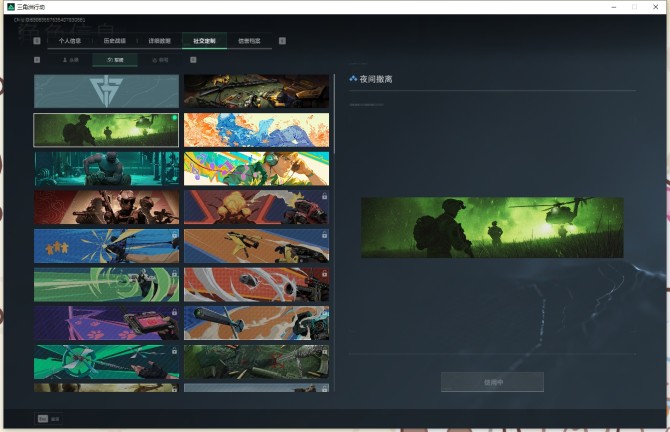Image resolution: width=670 pixels, height=432 pixels.
Task: Select the green swirl shooter banner
Action: coord(106,285)
